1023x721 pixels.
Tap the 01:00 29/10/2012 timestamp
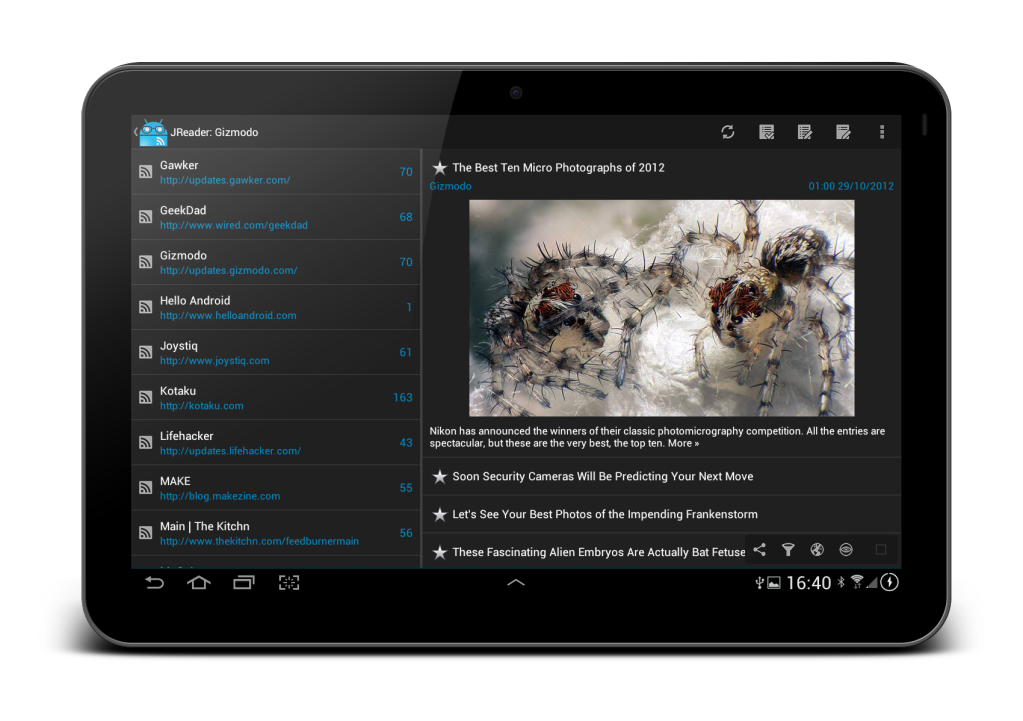(x=851, y=186)
